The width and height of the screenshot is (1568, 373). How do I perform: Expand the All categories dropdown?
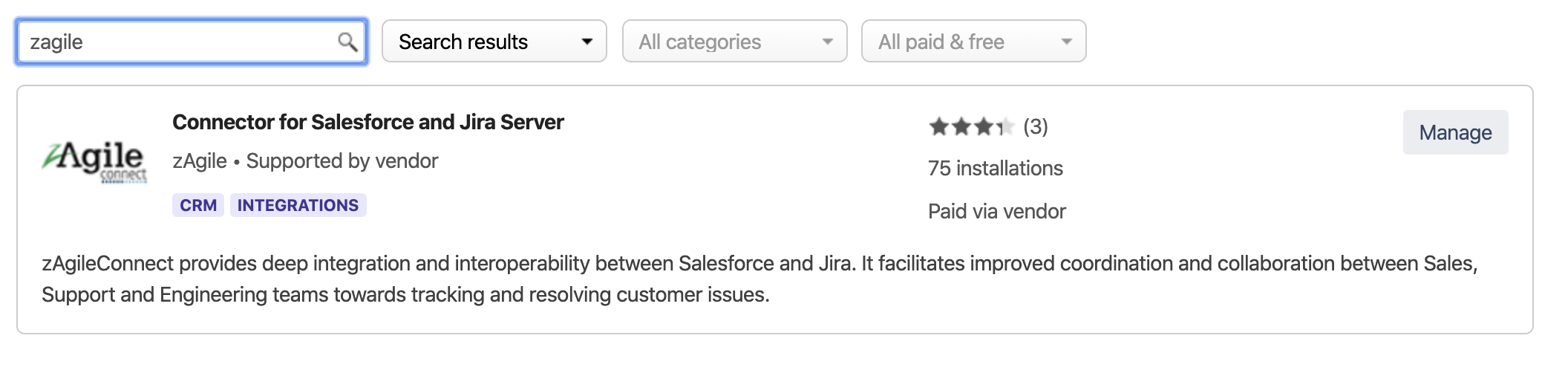(734, 42)
